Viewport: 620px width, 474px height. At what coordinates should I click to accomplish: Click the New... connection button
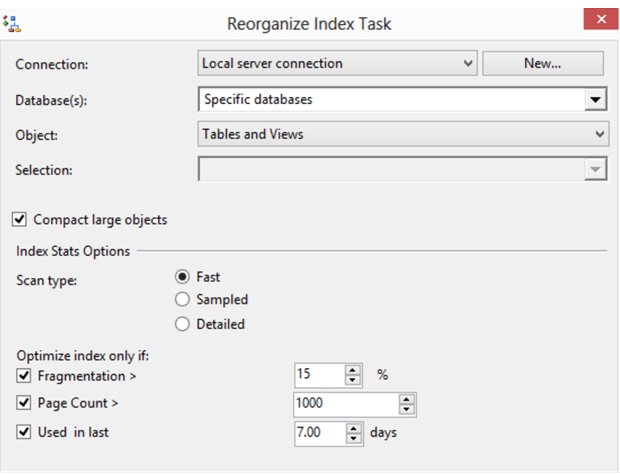pos(543,63)
